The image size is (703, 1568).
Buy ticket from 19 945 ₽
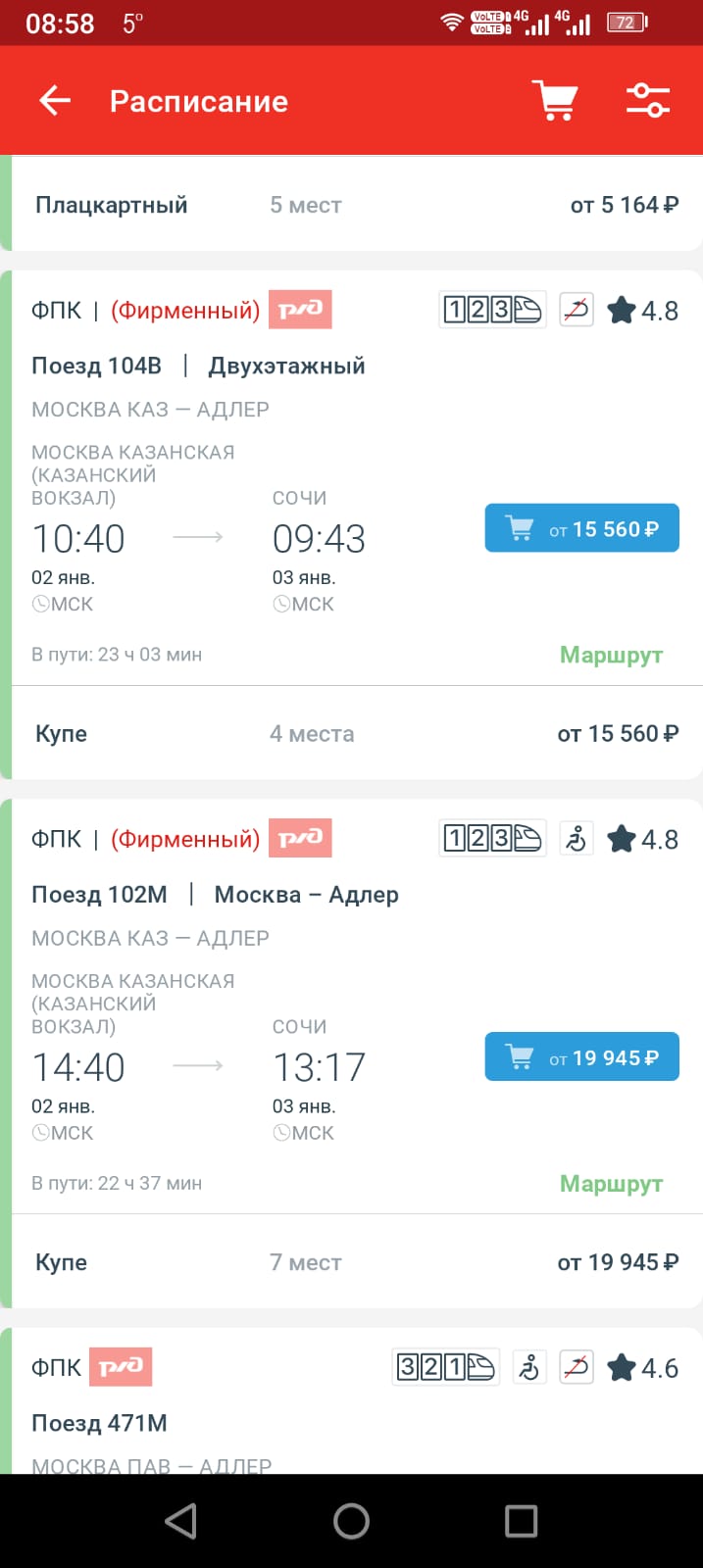click(581, 1057)
